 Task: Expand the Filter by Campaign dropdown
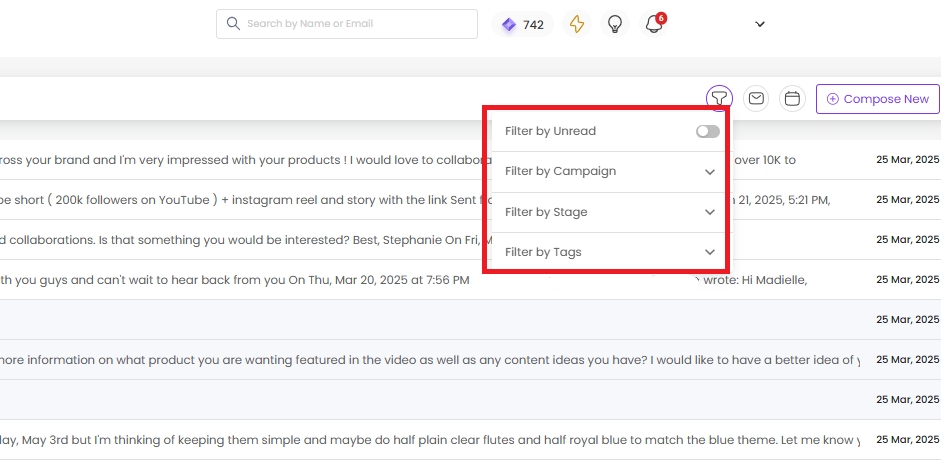click(610, 172)
